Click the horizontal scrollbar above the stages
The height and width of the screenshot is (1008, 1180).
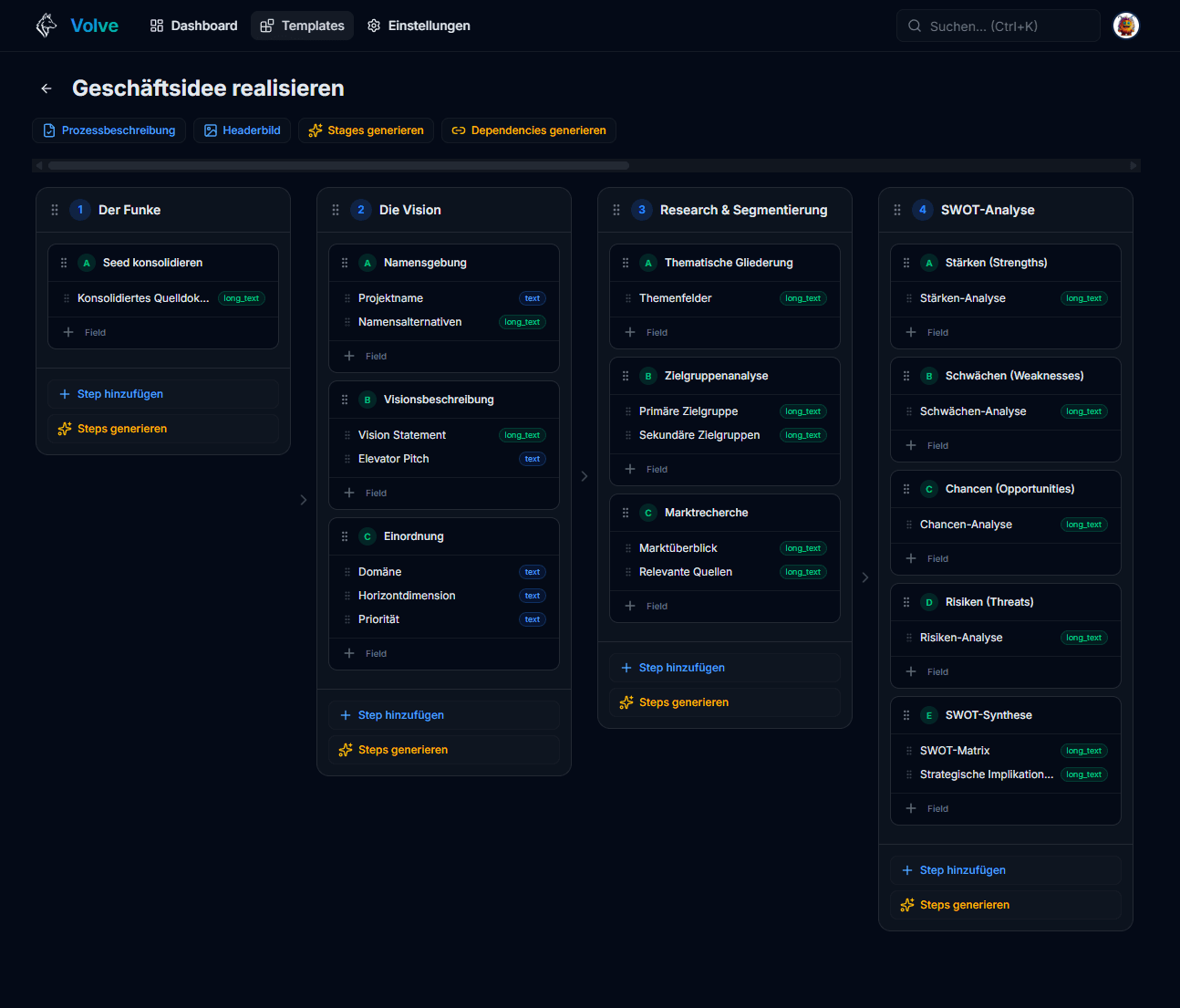click(338, 166)
